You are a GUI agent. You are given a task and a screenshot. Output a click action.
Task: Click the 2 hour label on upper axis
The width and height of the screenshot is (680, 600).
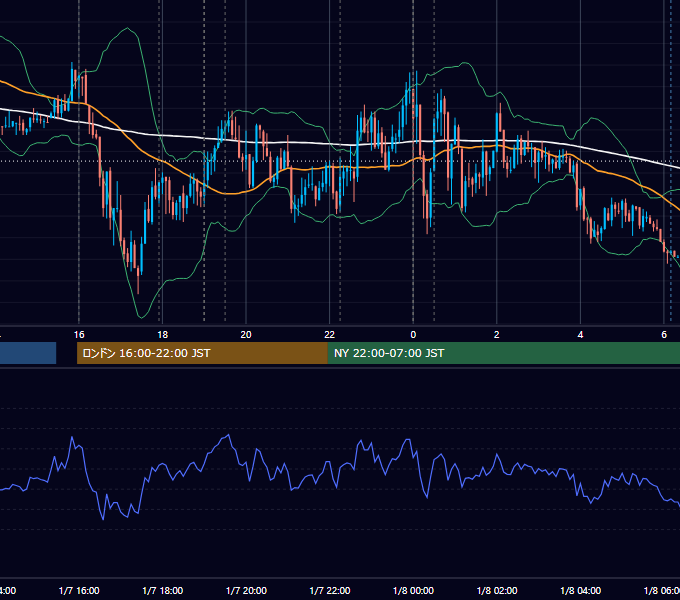pos(497,335)
